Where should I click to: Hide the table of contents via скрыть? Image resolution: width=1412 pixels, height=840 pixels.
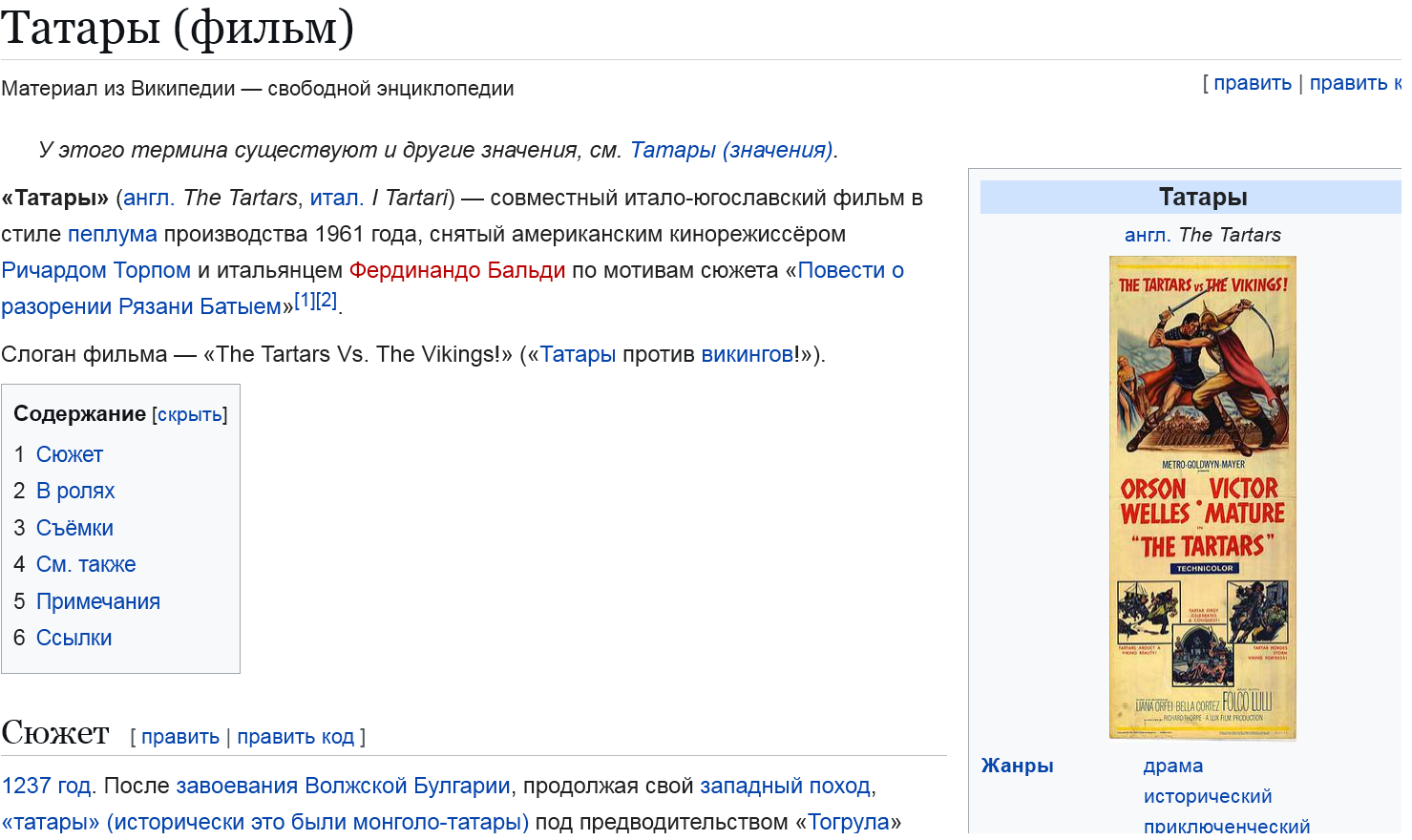(190, 415)
